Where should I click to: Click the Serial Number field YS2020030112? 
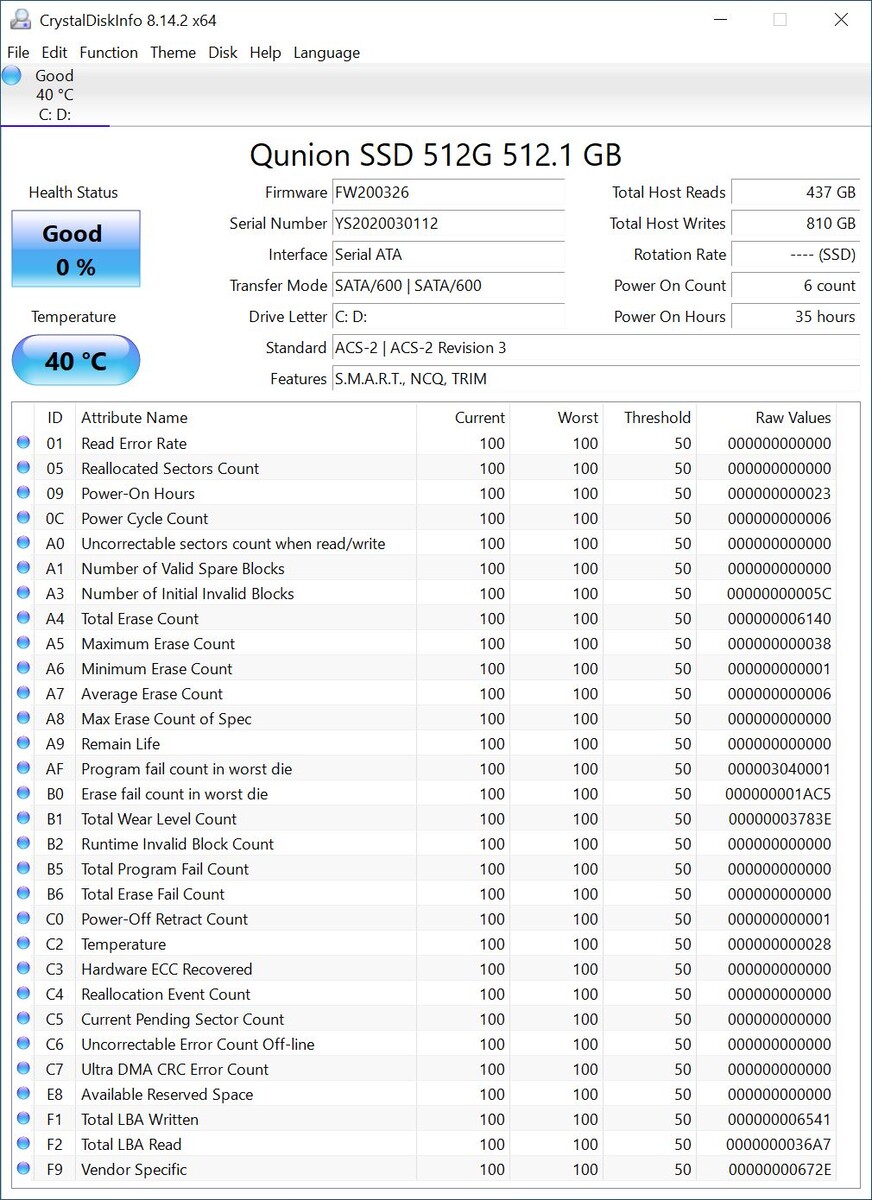tap(448, 223)
